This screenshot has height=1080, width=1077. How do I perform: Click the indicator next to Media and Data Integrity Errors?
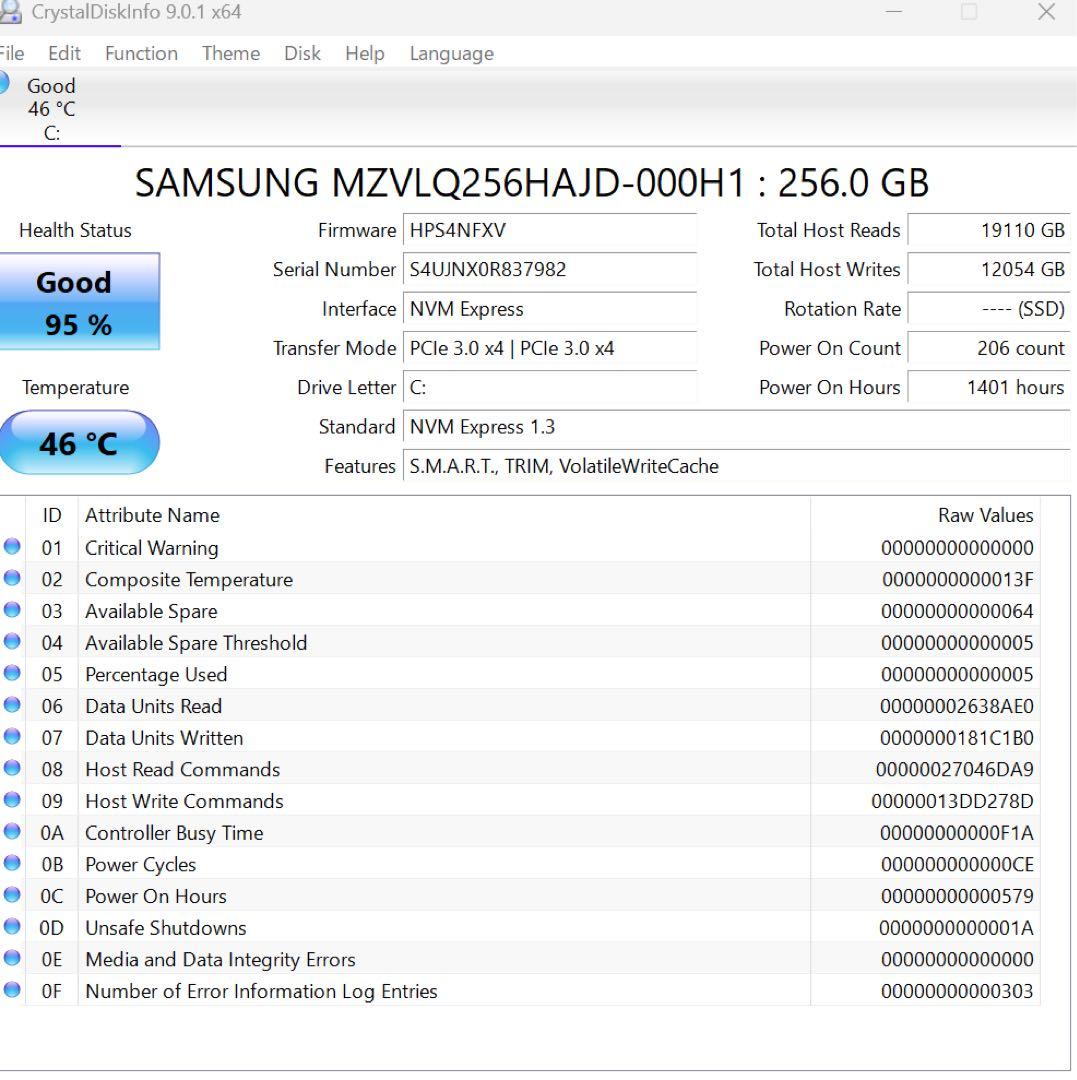pyautogui.click(x=11, y=959)
